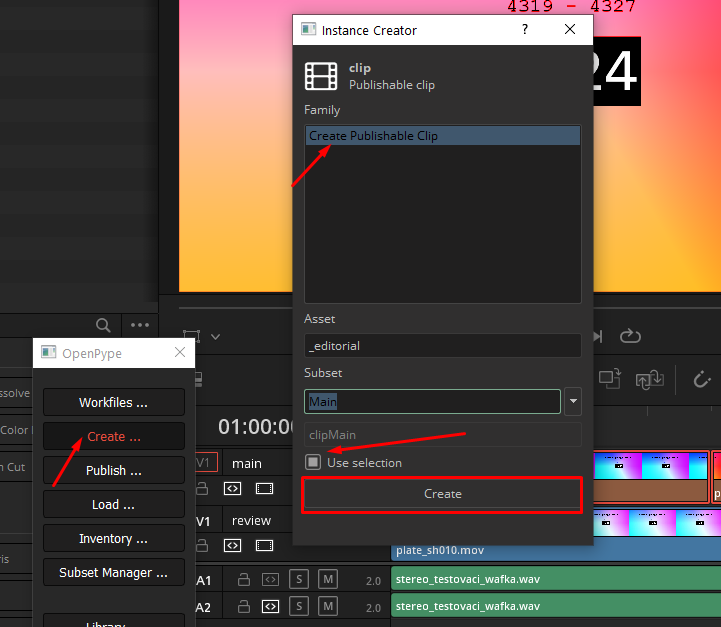This screenshot has height=627, width=721.
Task: Click the search magnifier icon
Action: pyautogui.click(x=103, y=325)
